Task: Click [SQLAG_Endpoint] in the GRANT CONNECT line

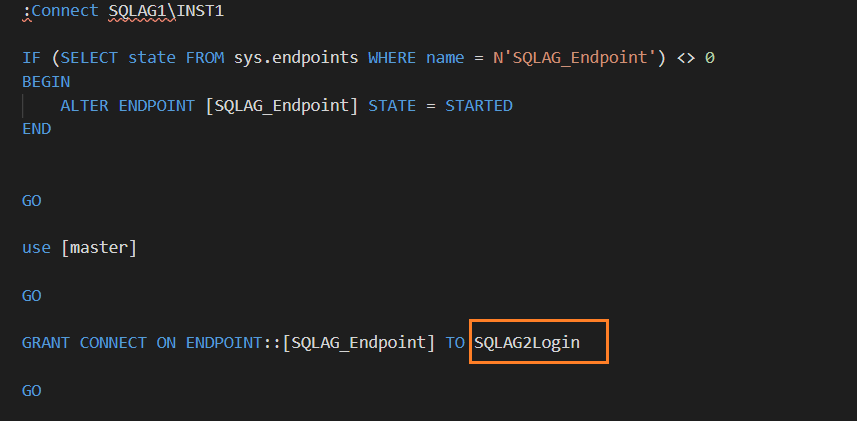Action: (x=358, y=343)
